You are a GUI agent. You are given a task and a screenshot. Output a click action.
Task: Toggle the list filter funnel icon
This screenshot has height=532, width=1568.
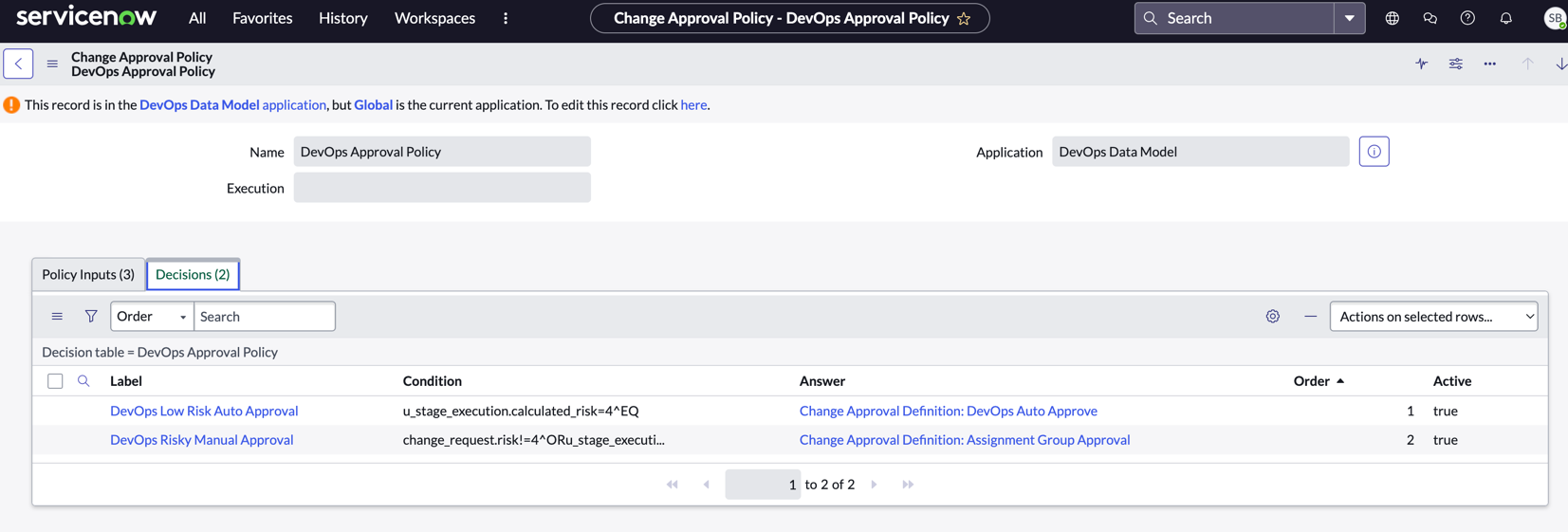(91, 316)
